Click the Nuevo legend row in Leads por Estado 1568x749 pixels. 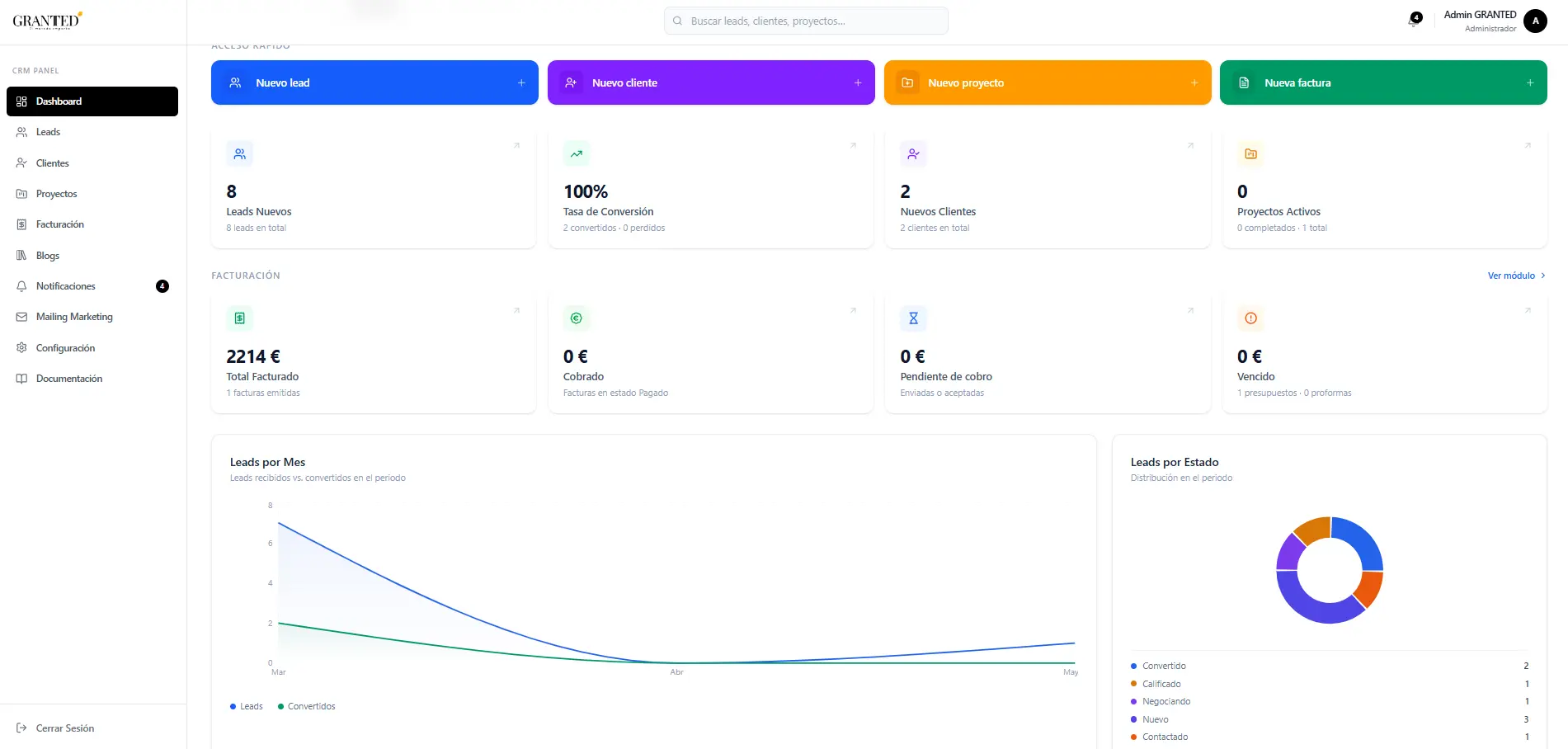coord(1330,719)
